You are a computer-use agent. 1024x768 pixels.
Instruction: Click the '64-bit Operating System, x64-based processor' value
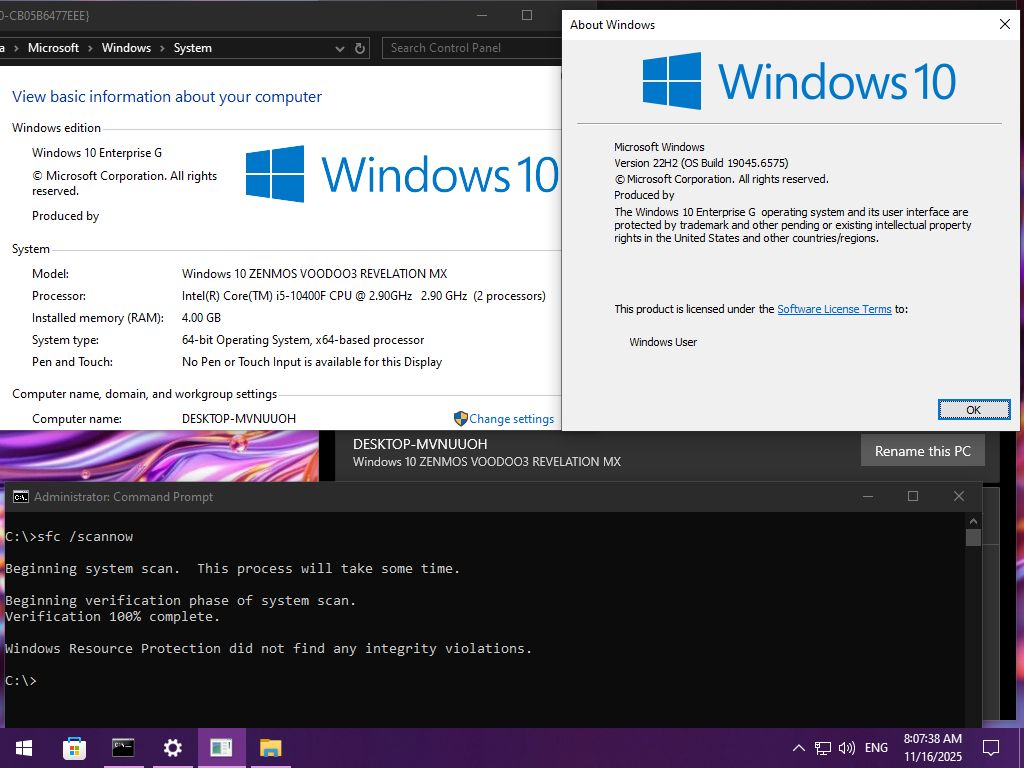(303, 340)
